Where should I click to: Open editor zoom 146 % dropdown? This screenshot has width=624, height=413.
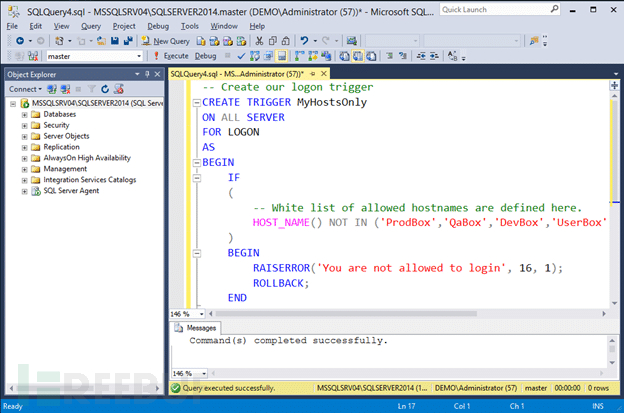point(201,314)
